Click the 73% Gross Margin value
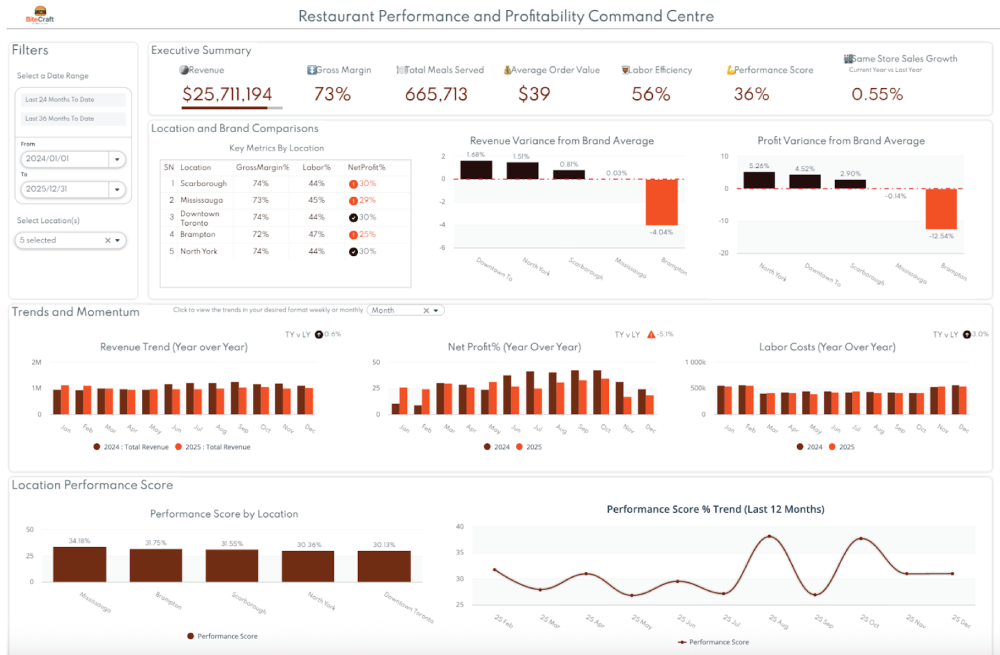The height and width of the screenshot is (655, 1000). [332, 94]
